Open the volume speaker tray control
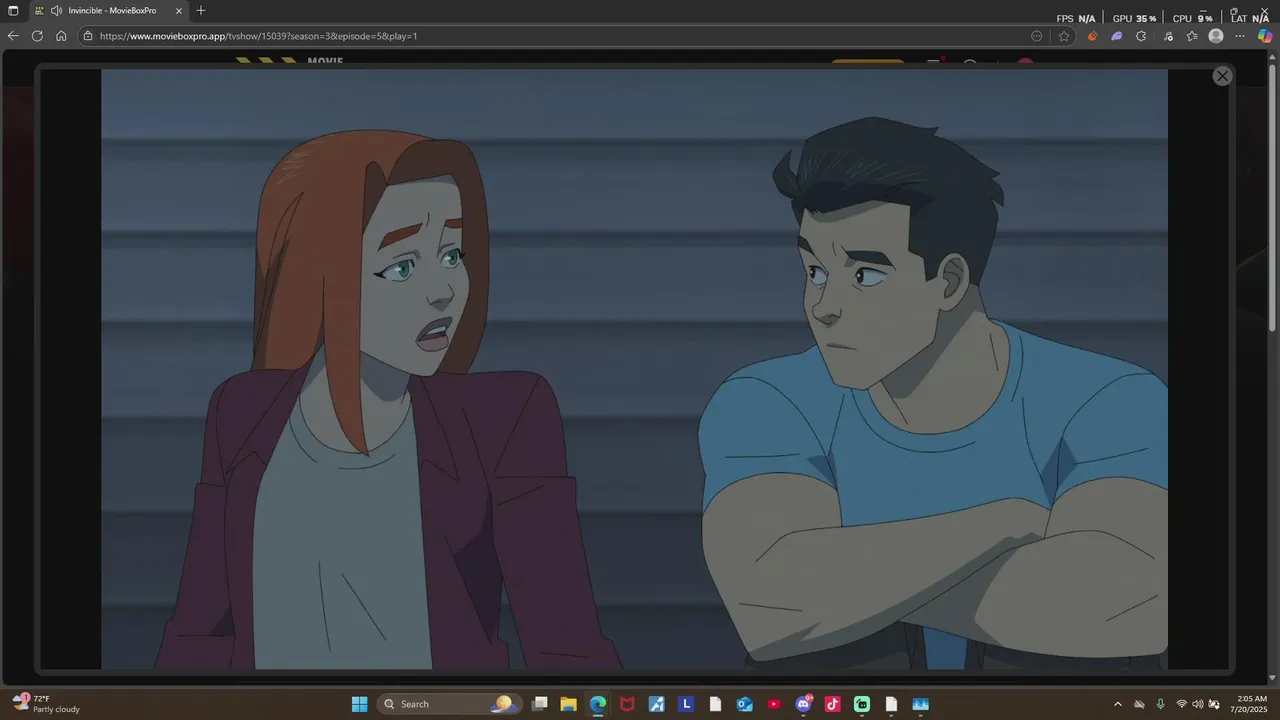 click(x=1198, y=704)
